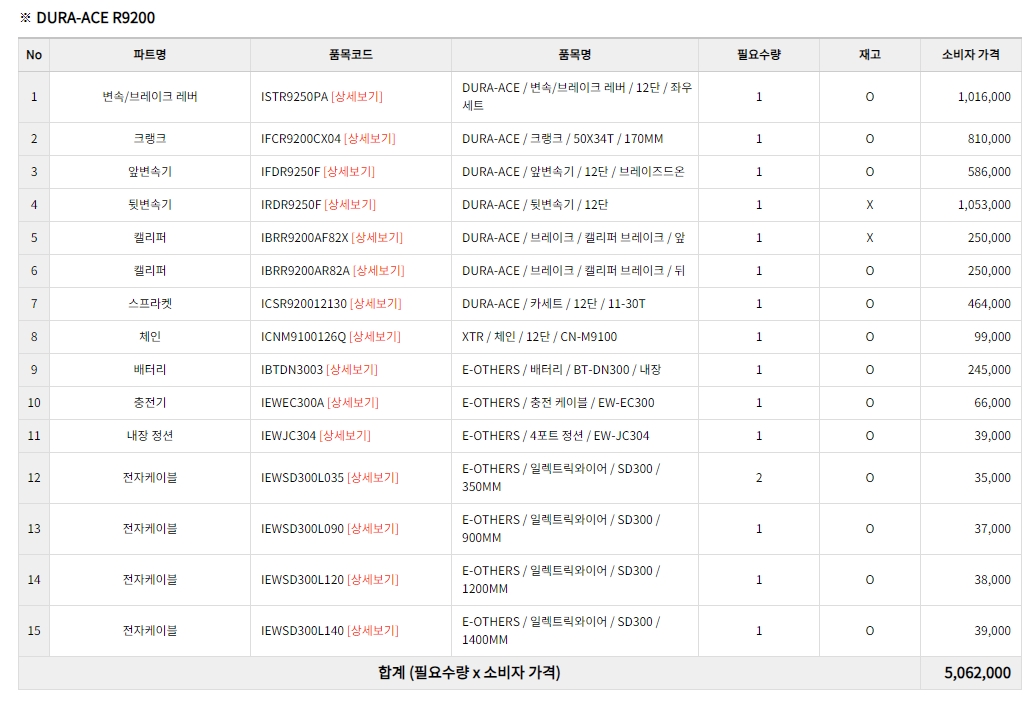This screenshot has height=702, width=1025.
Task: Click price 586,000
Action: point(989,172)
